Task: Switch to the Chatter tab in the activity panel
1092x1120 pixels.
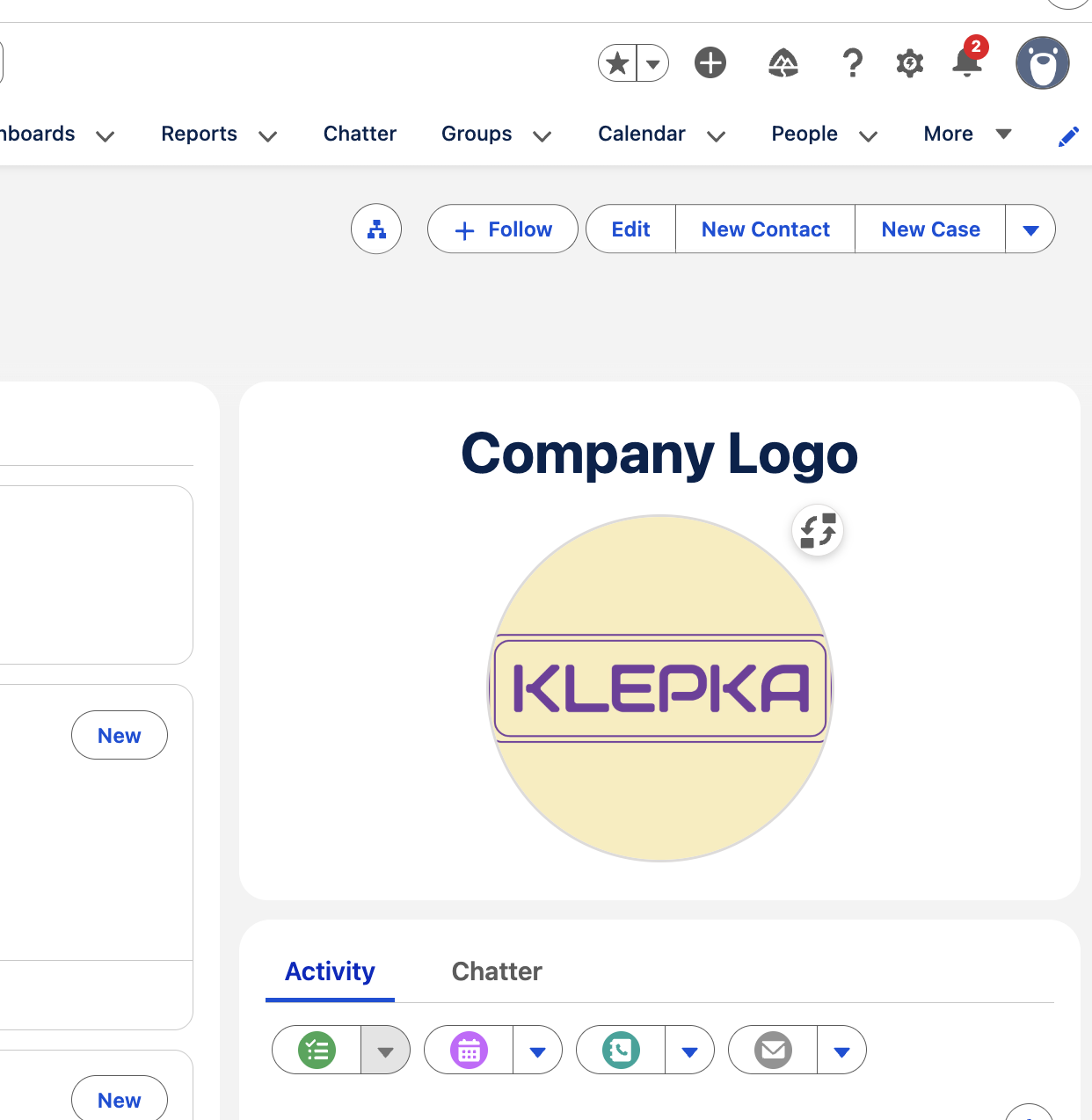Action: coord(497,971)
